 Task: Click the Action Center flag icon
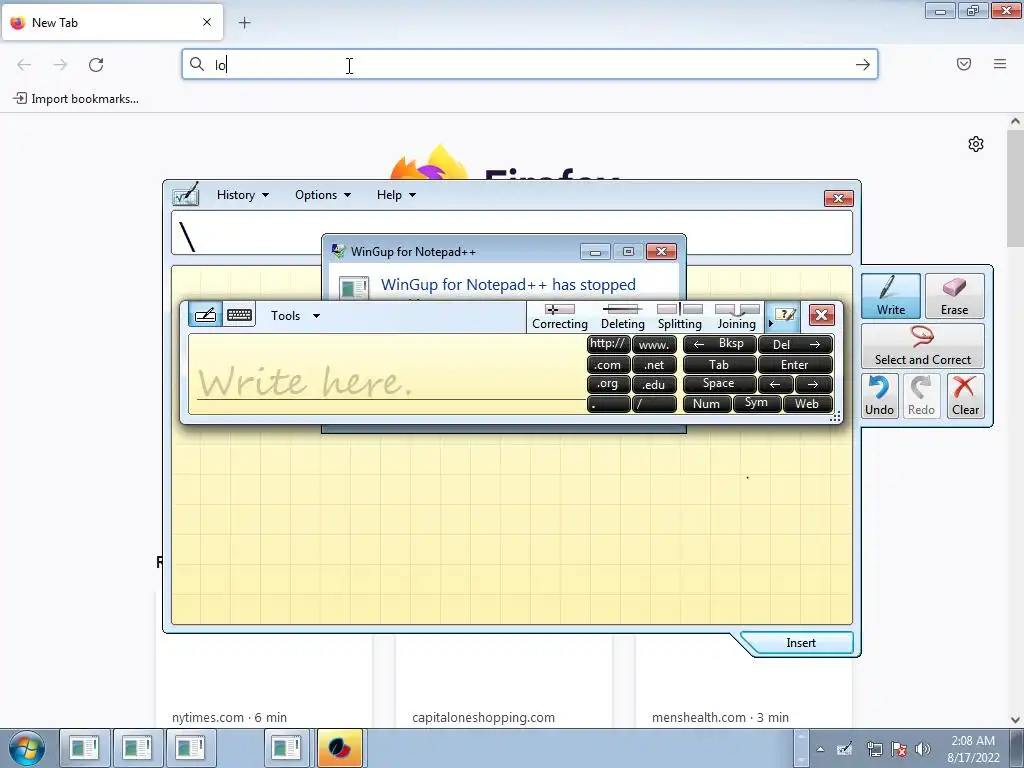point(899,749)
